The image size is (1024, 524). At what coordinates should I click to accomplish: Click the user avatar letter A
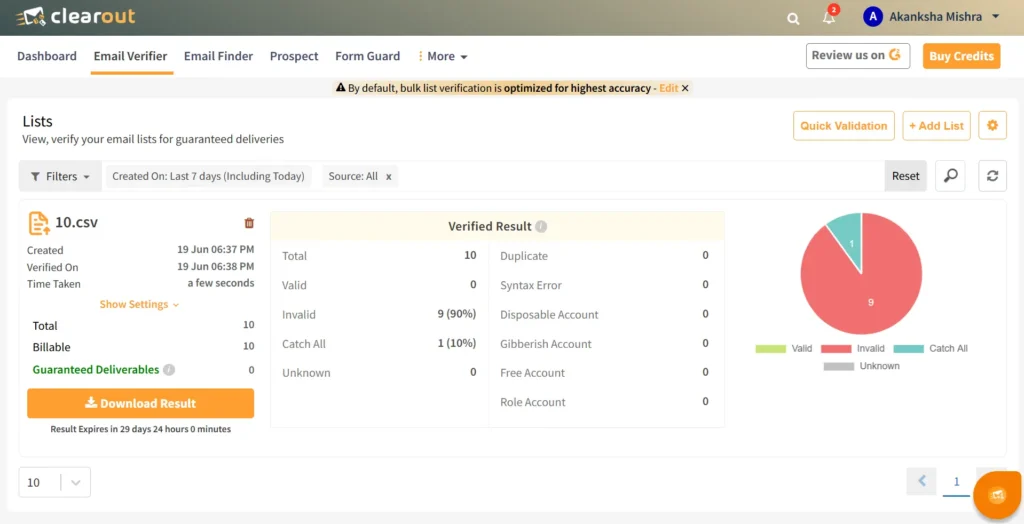[x=873, y=17]
